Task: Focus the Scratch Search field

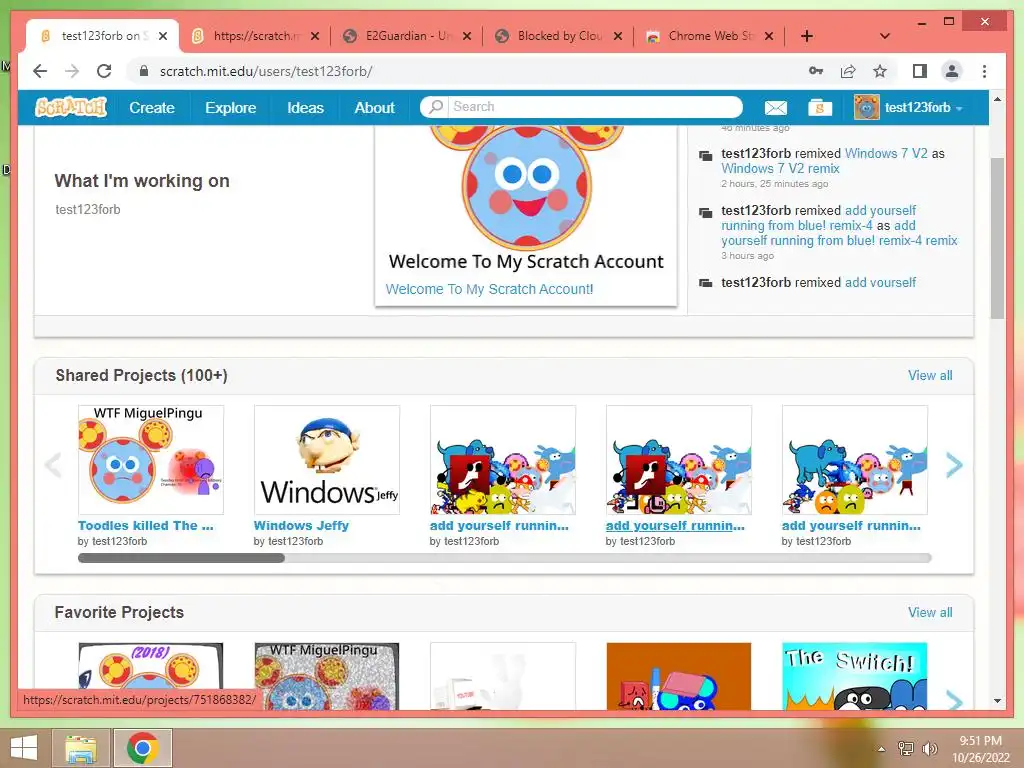Action: click(595, 106)
